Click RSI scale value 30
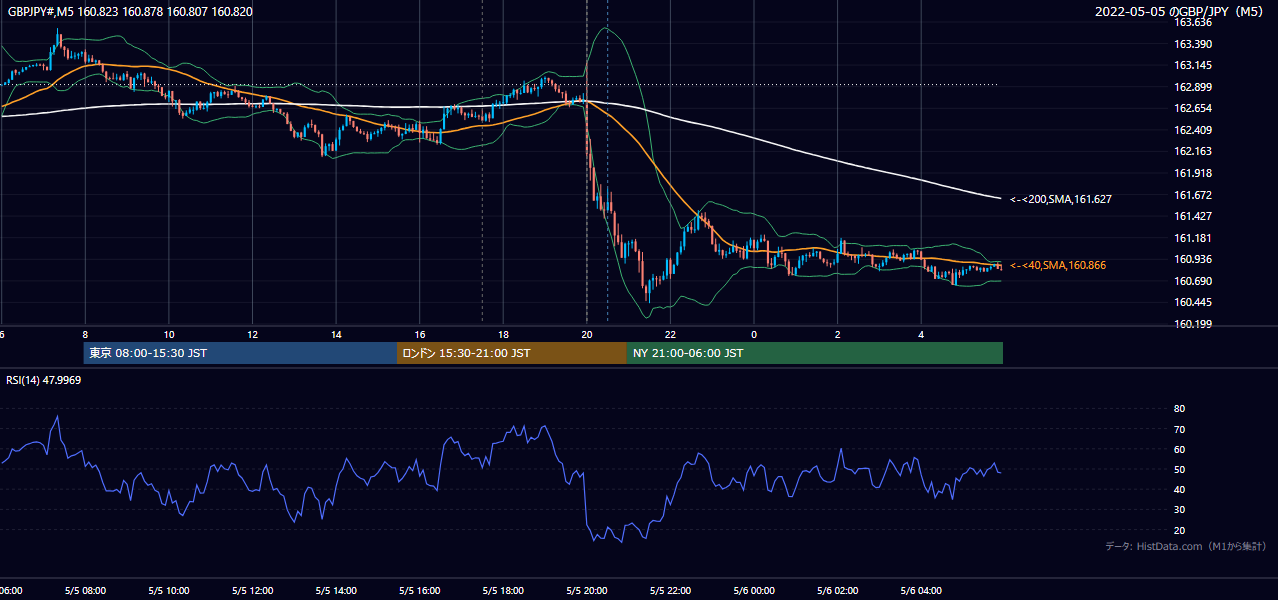 click(x=1179, y=509)
